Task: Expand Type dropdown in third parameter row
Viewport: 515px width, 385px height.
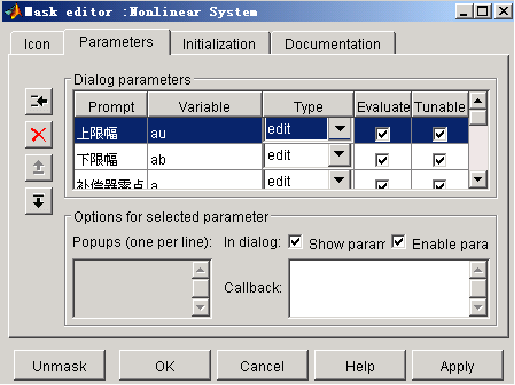Action: click(x=339, y=180)
